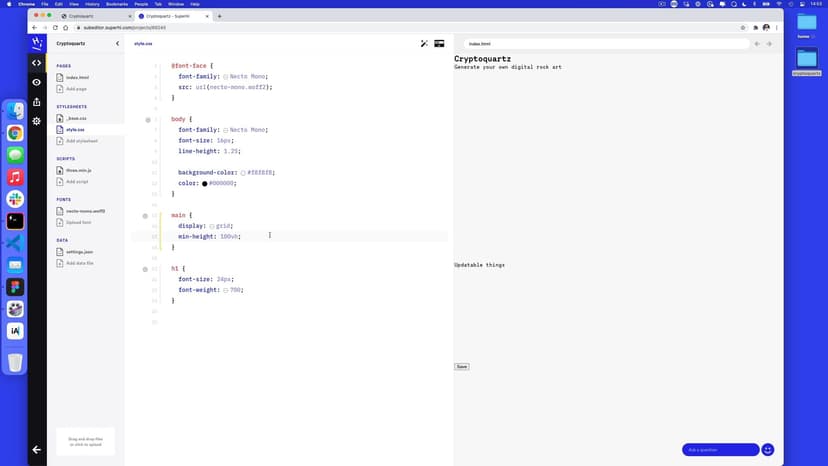Toggle the gutter dot beside body rule
This screenshot has height=466, width=828.
tap(148, 120)
